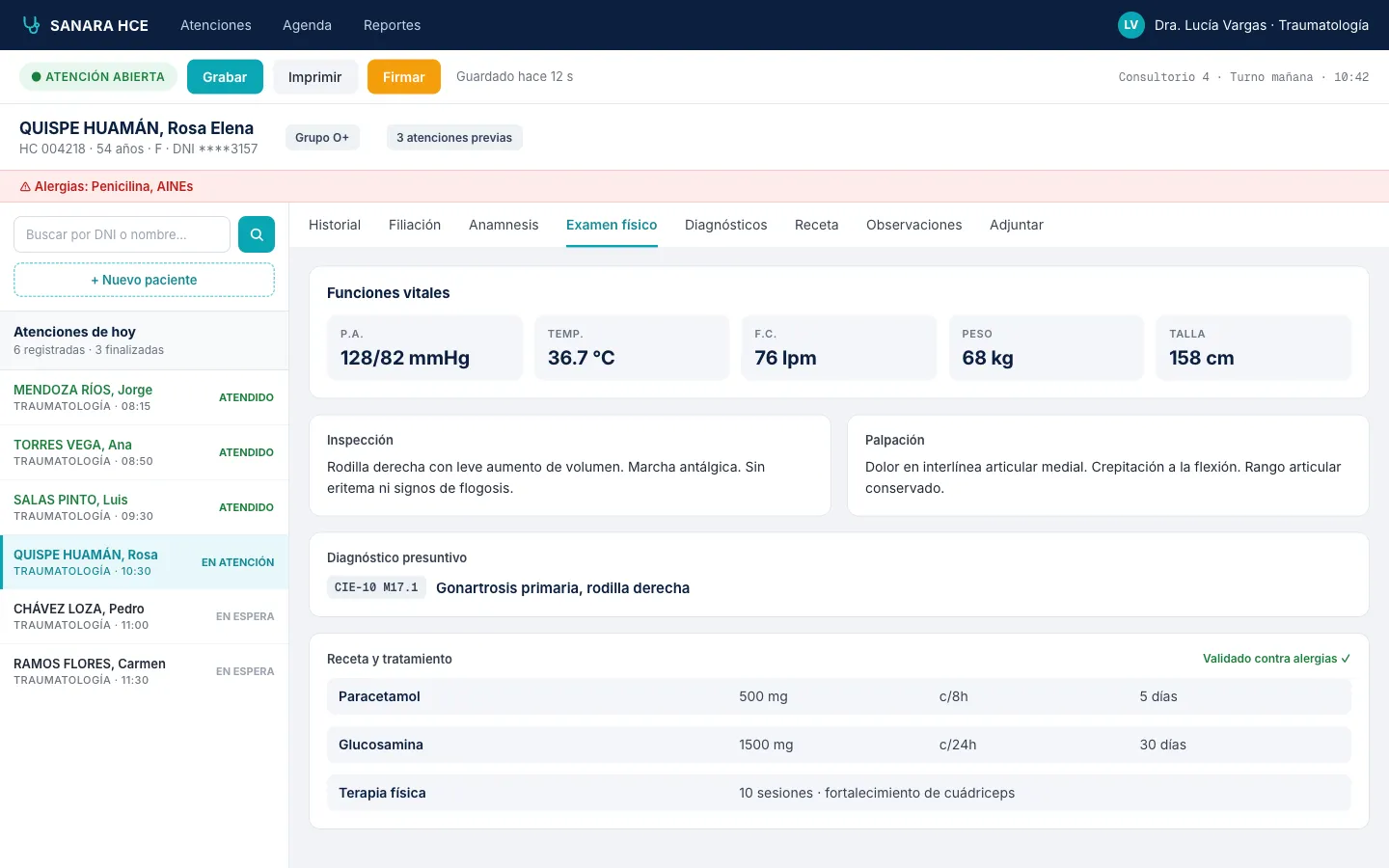
Task: Click the Nuevo paciente button
Action: coord(144,280)
